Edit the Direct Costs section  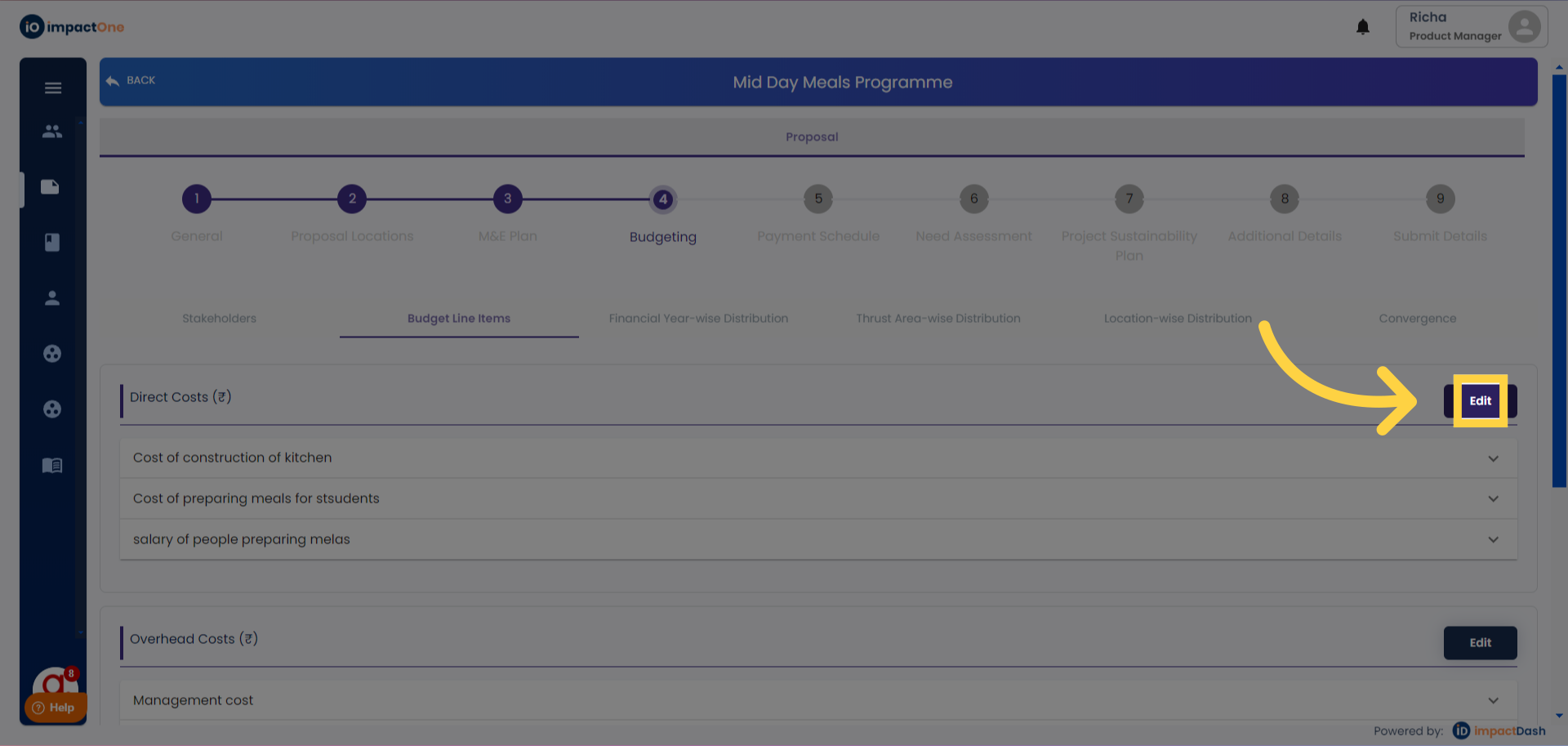click(1480, 400)
